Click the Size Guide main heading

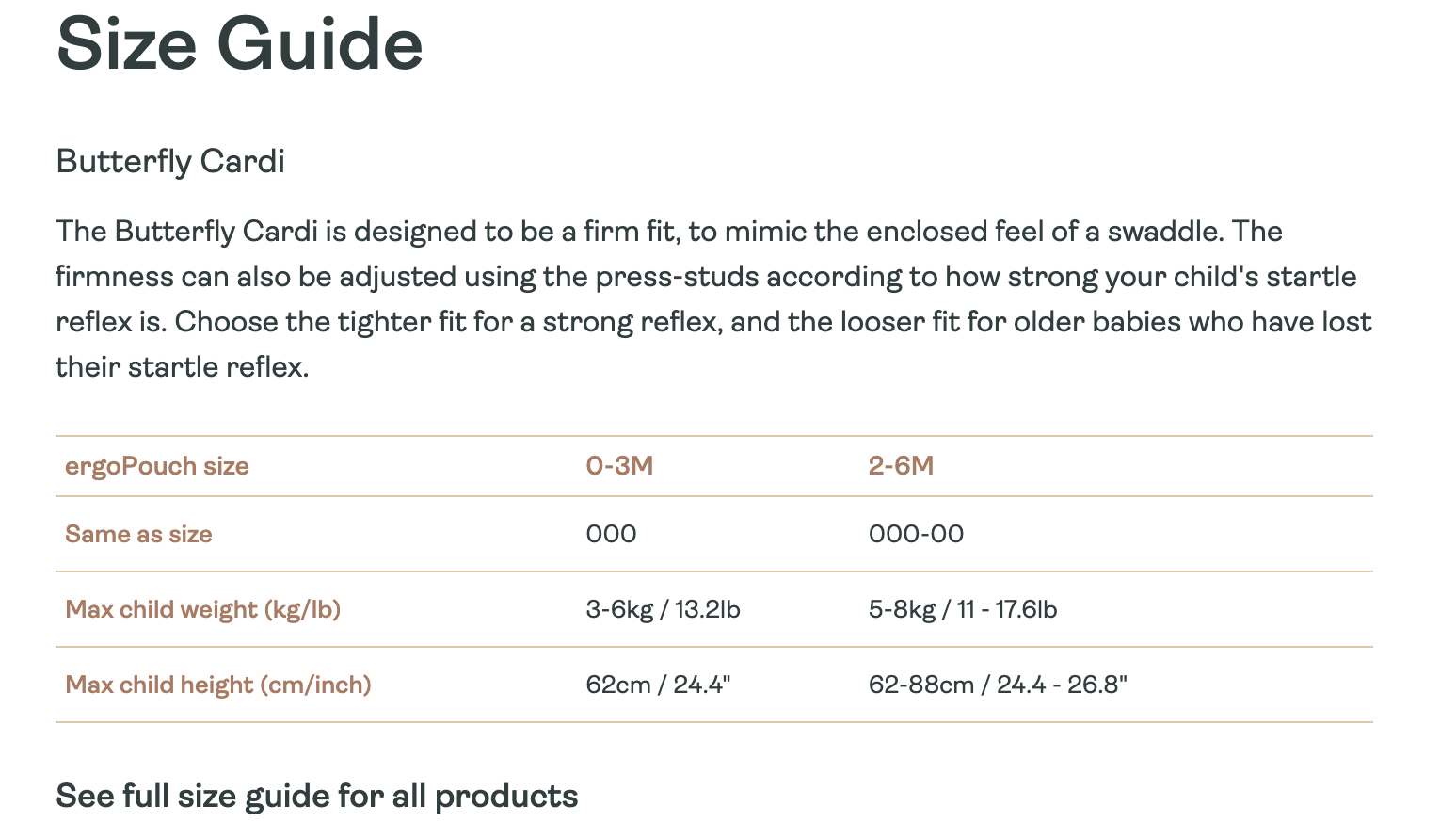(240, 44)
